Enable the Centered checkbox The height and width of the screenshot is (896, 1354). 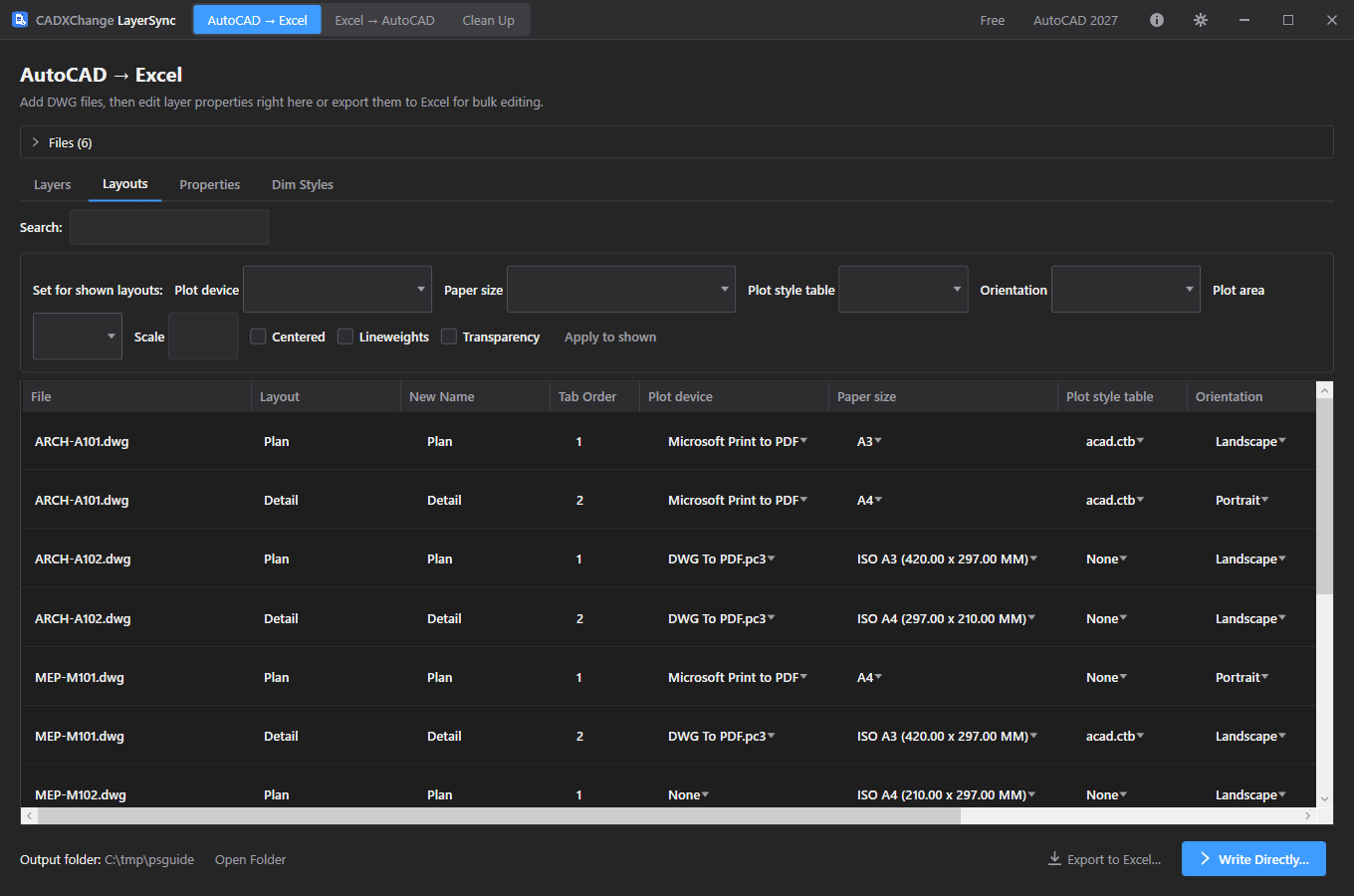coord(258,336)
